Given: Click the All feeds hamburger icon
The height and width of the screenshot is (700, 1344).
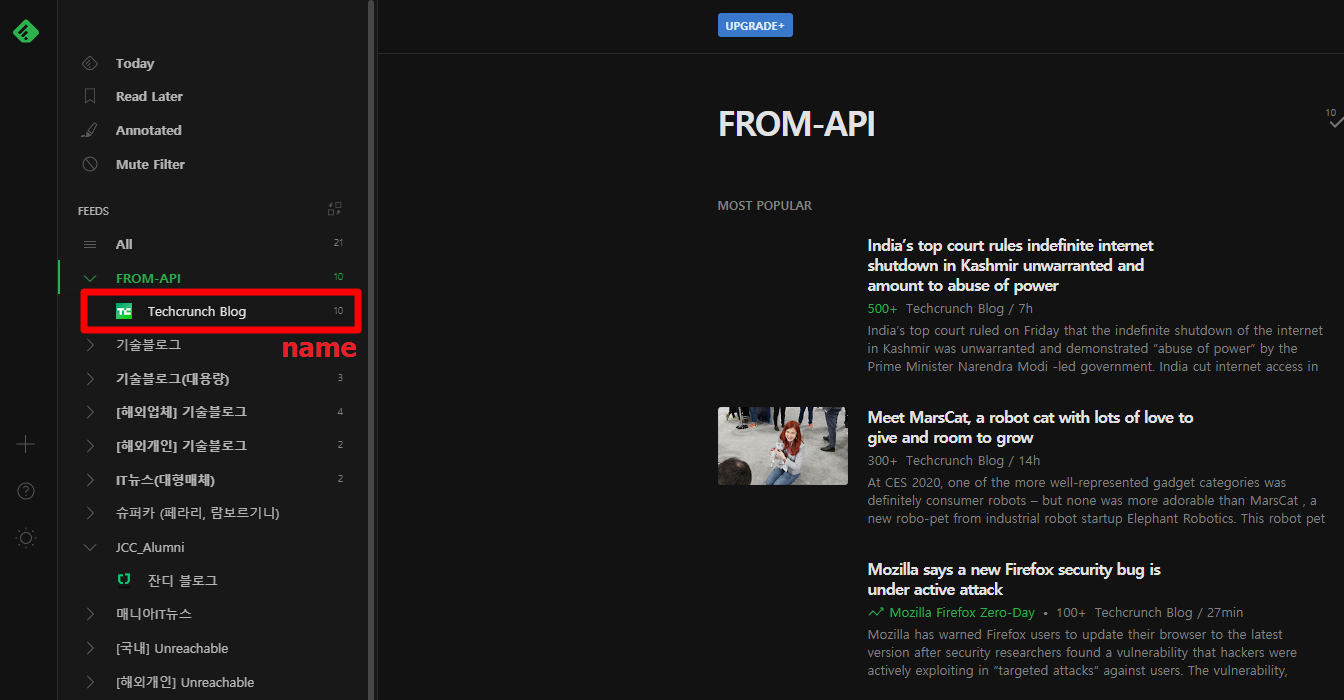Looking at the screenshot, I should point(90,244).
